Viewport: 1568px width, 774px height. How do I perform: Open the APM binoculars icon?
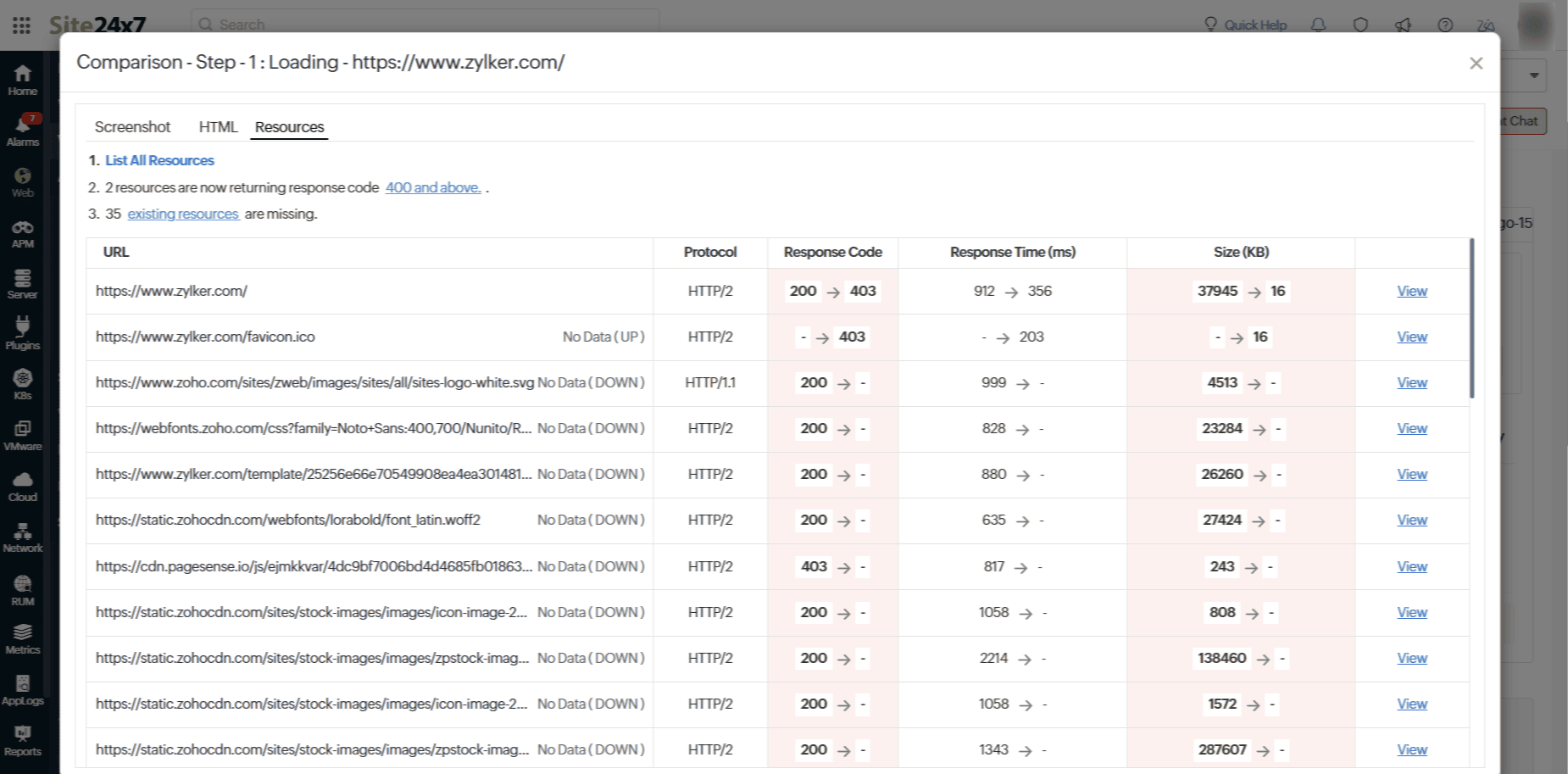[x=23, y=228]
